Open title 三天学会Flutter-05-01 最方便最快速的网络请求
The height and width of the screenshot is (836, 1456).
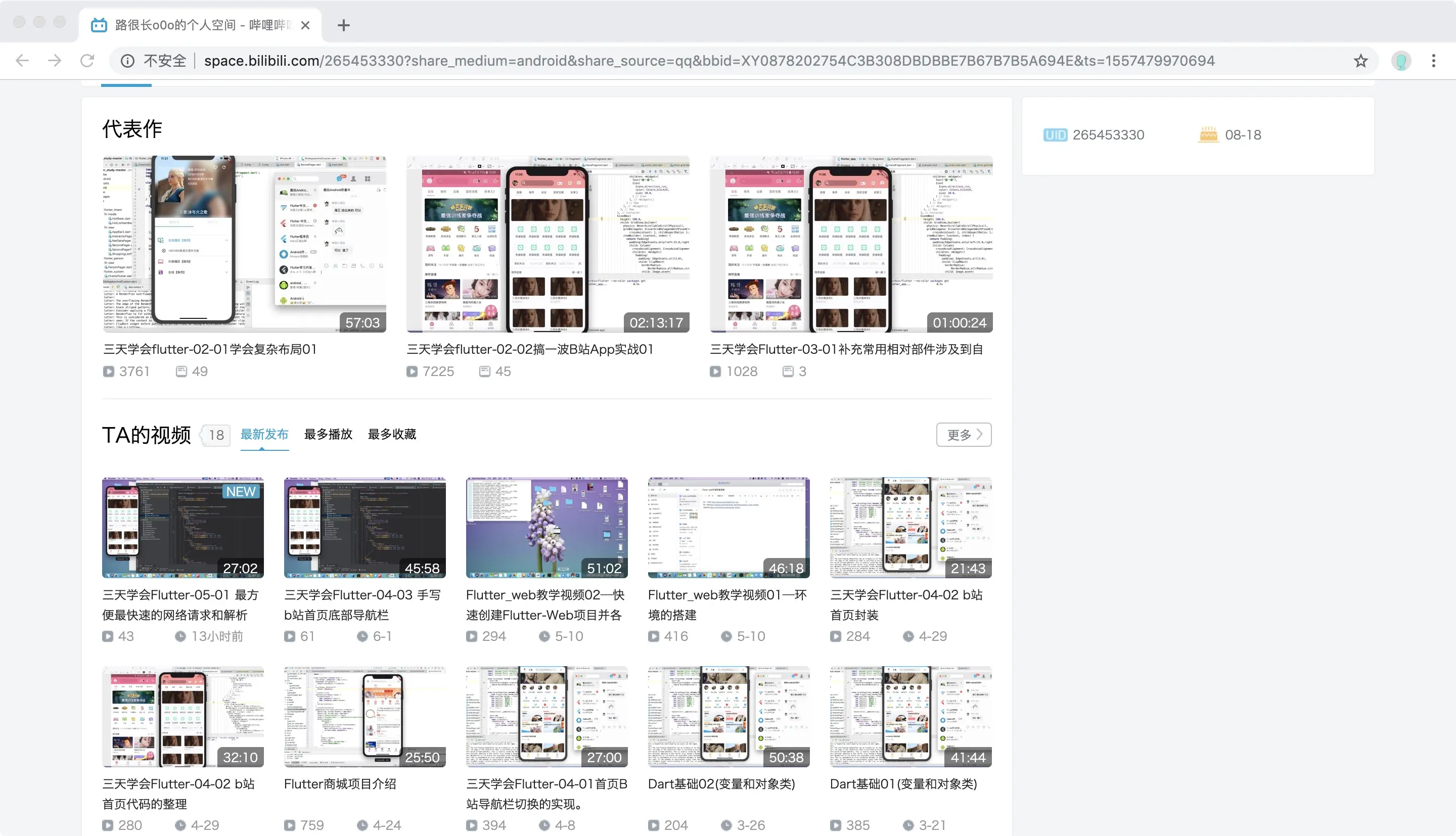click(180, 605)
